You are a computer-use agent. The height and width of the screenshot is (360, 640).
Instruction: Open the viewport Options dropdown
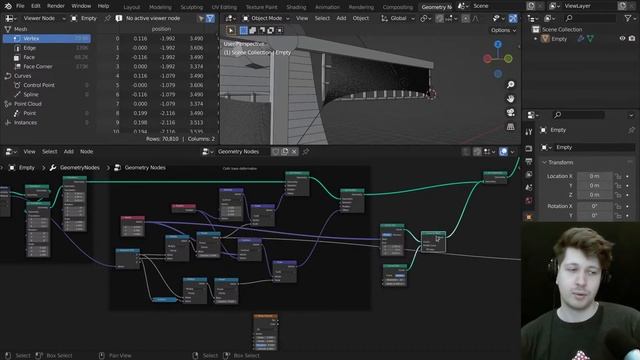[503, 30]
